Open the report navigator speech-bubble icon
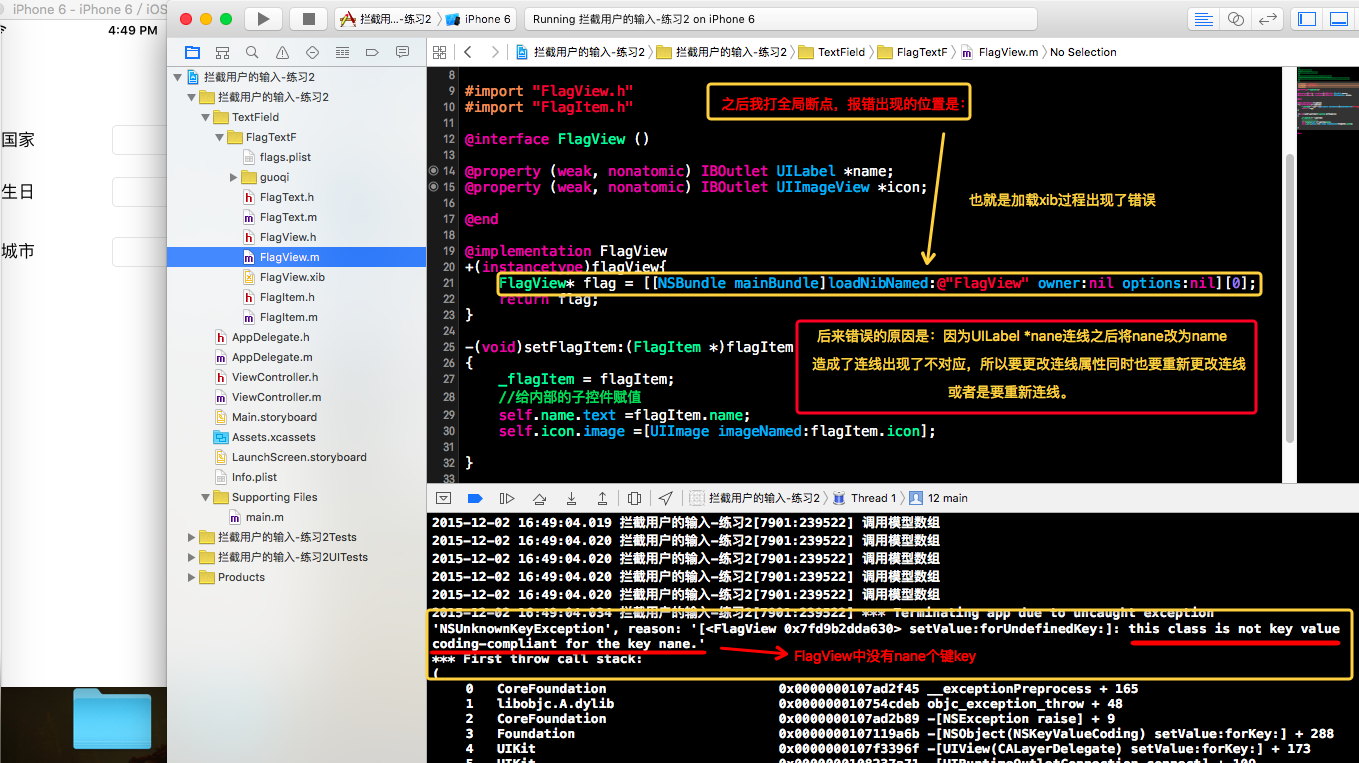 tap(402, 52)
